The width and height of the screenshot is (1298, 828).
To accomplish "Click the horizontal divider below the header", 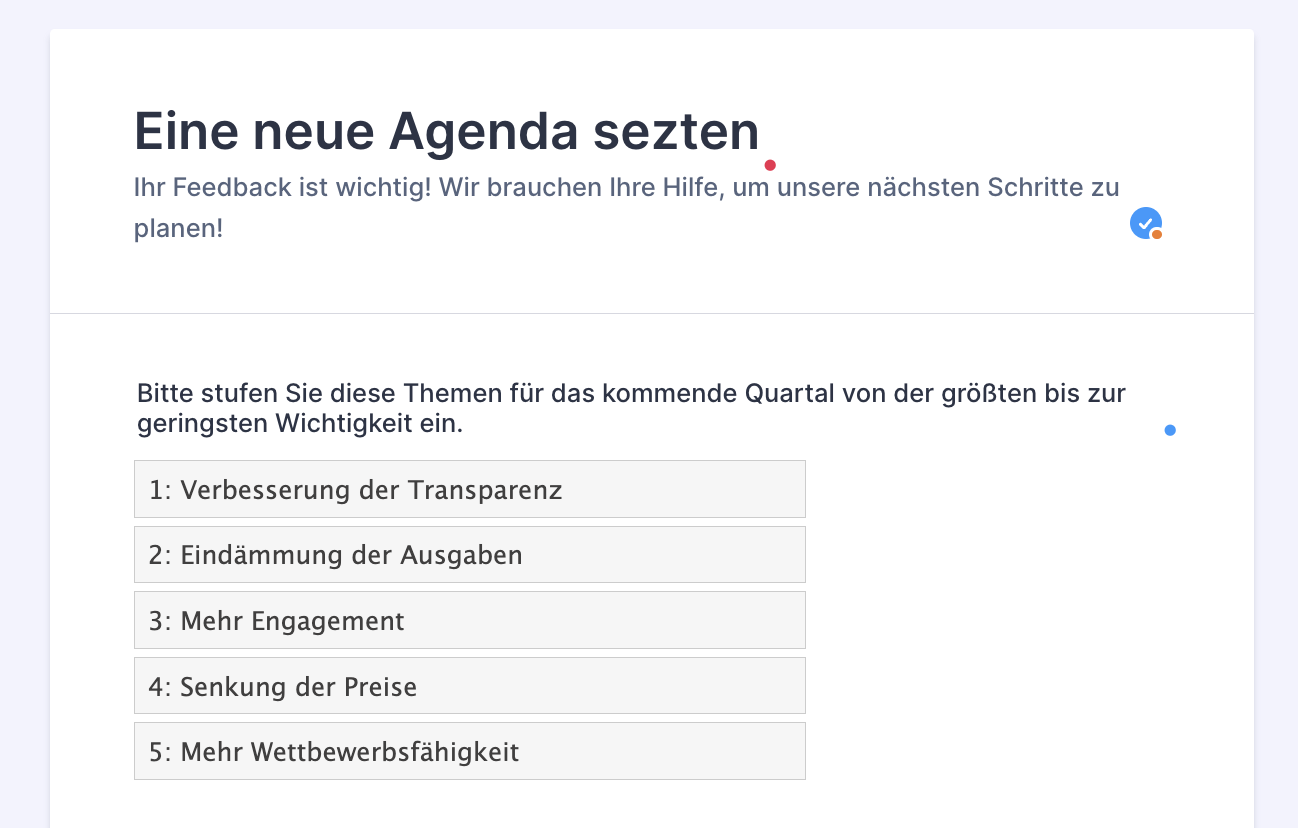I will point(651,313).
